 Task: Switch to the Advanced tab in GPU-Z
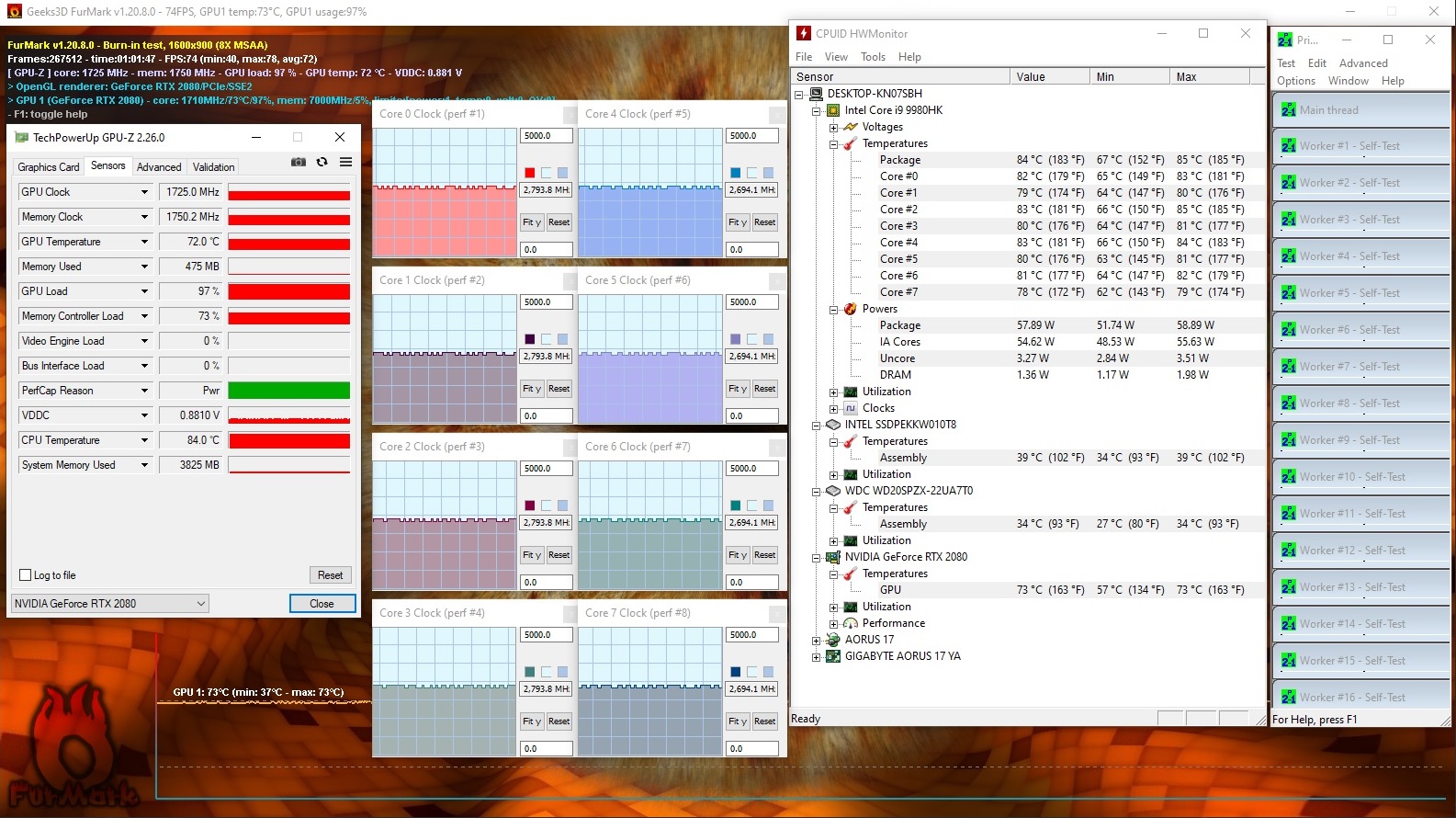[159, 167]
